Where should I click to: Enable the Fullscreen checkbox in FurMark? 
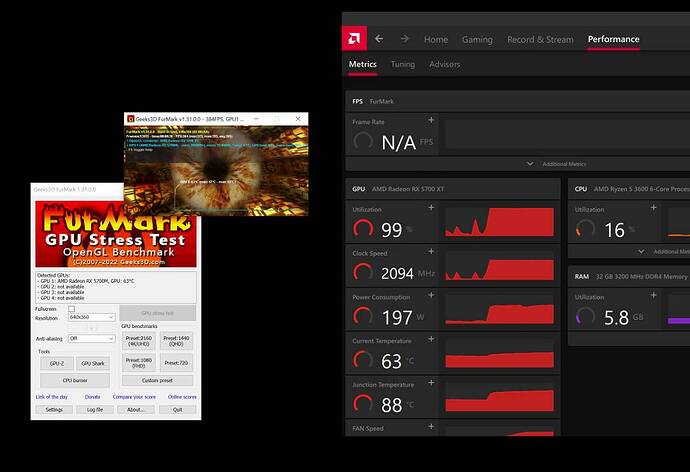pos(72,309)
